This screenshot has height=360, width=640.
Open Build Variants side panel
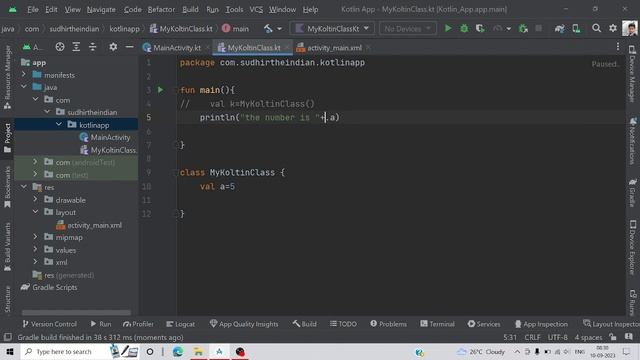(7, 247)
